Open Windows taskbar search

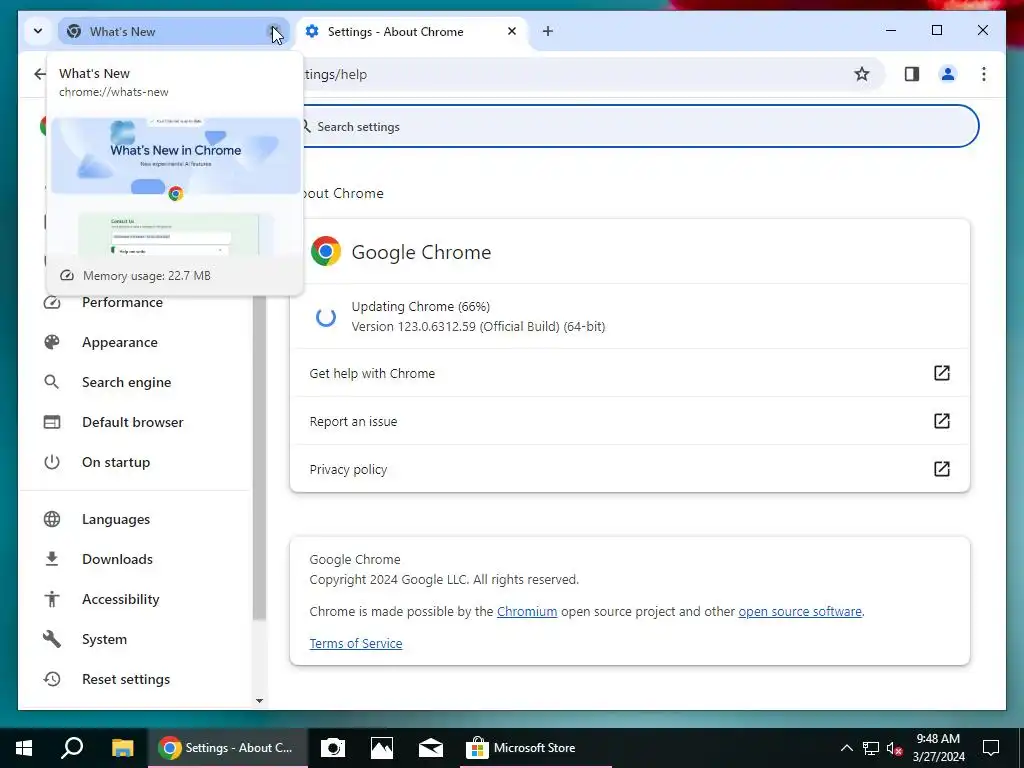72,748
